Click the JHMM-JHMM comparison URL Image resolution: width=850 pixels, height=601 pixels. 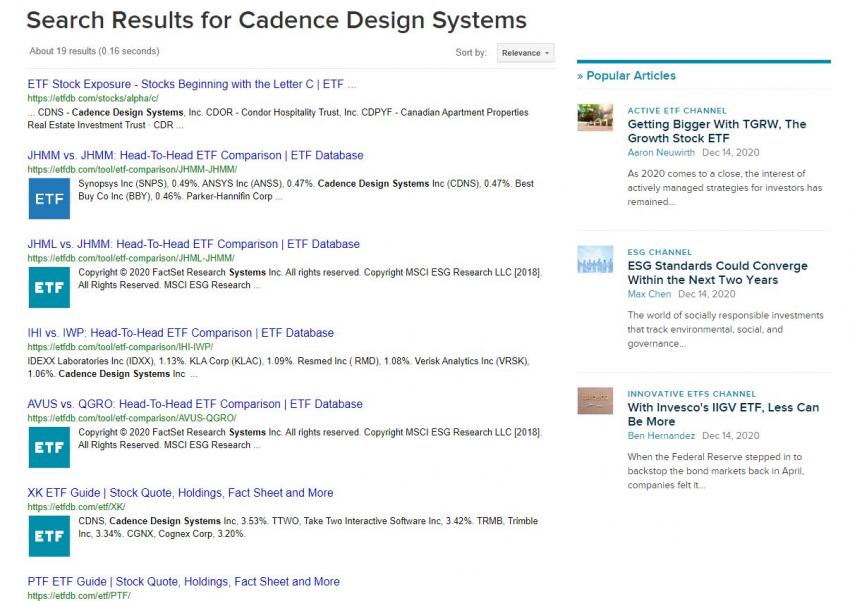click(x=132, y=169)
